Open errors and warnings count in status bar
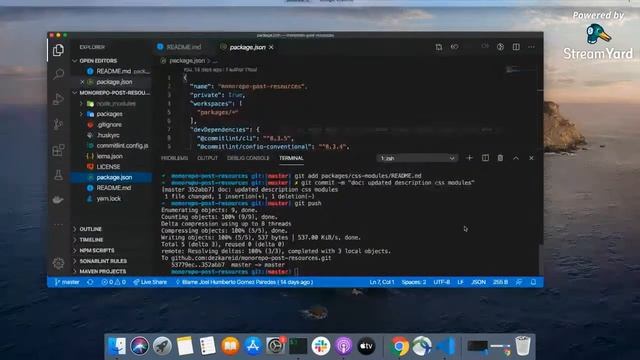Image resolution: width=640 pixels, height=360 pixels. click(x=113, y=282)
